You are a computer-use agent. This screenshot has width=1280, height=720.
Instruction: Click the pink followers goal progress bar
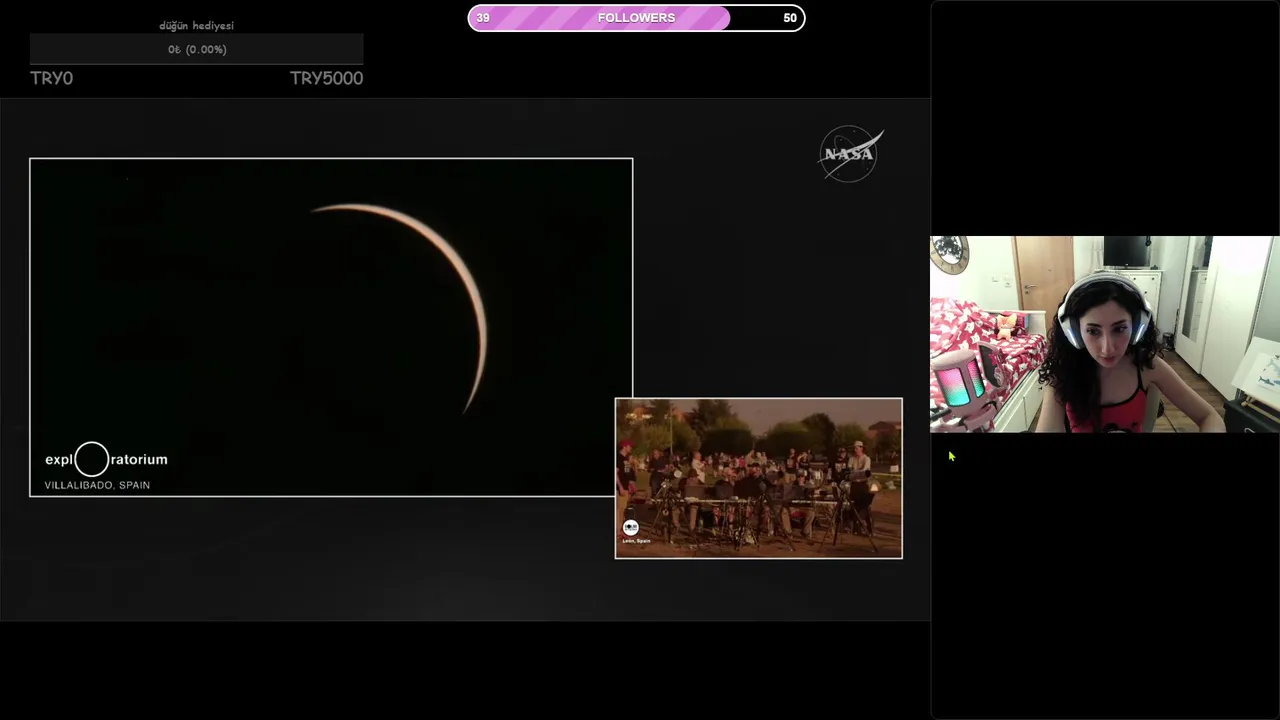pyautogui.click(x=636, y=18)
